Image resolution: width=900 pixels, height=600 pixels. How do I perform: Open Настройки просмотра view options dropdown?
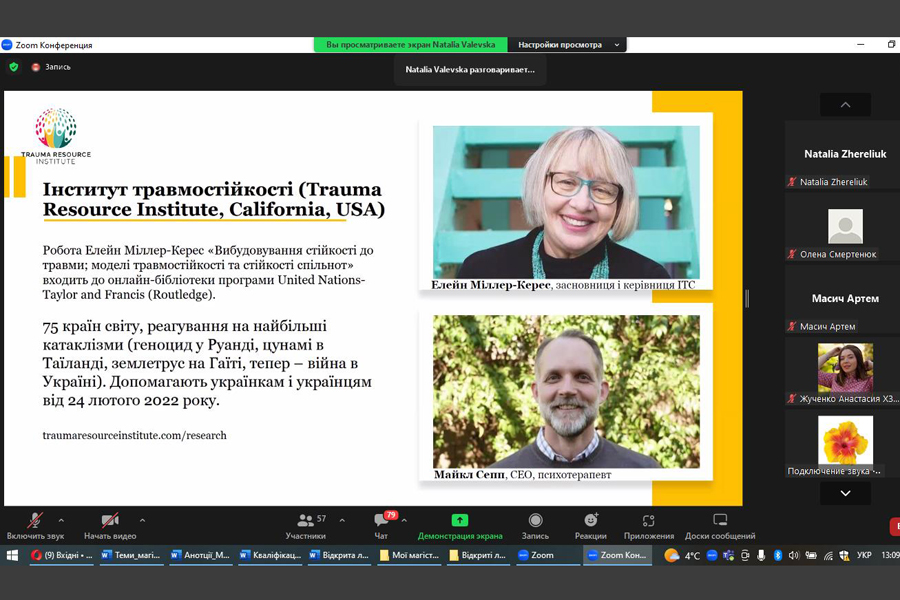point(568,45)
